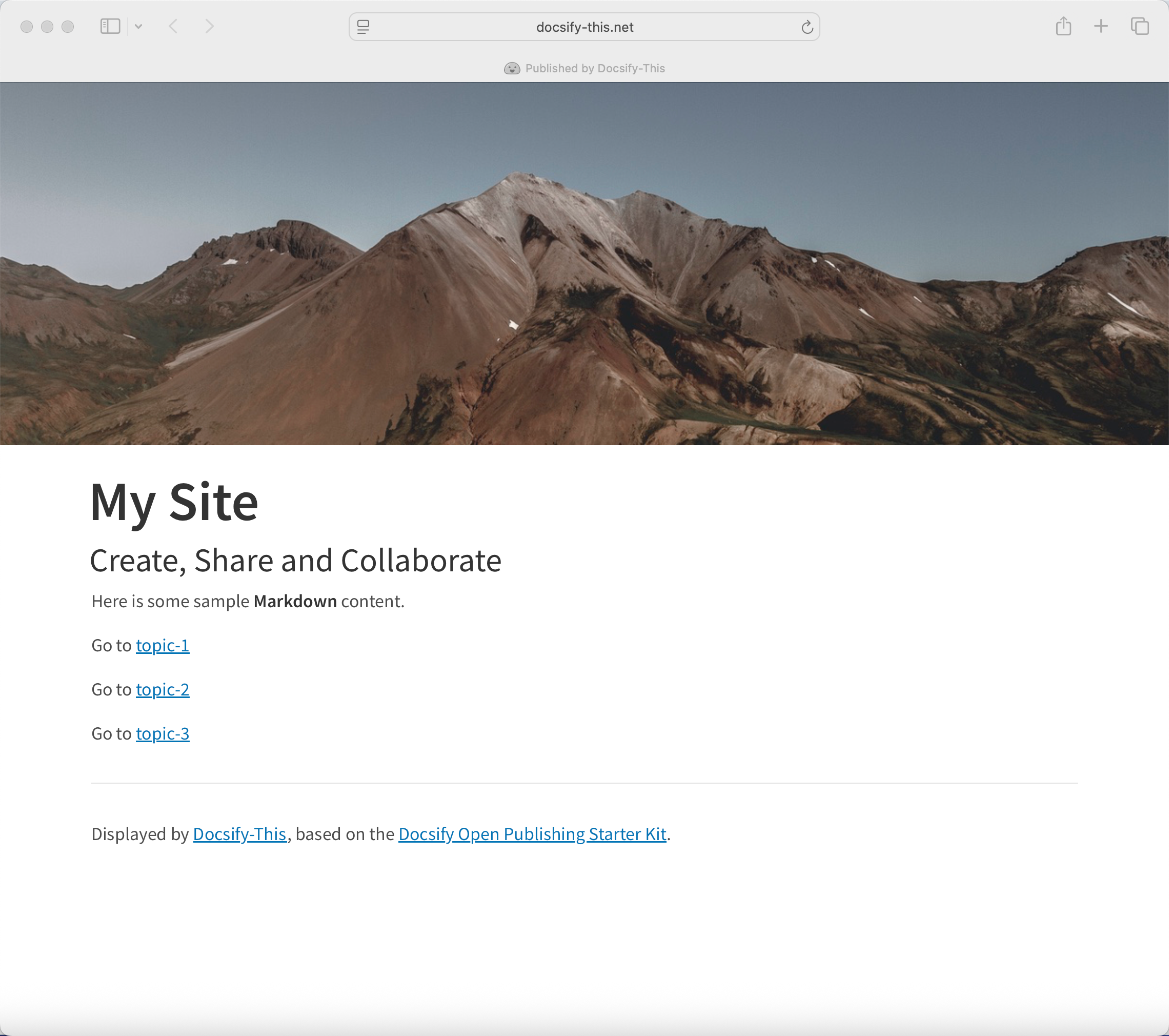This screenshot has width=1169, height=1036.
Task: Click the My Site heading
Action: (174, 502)
